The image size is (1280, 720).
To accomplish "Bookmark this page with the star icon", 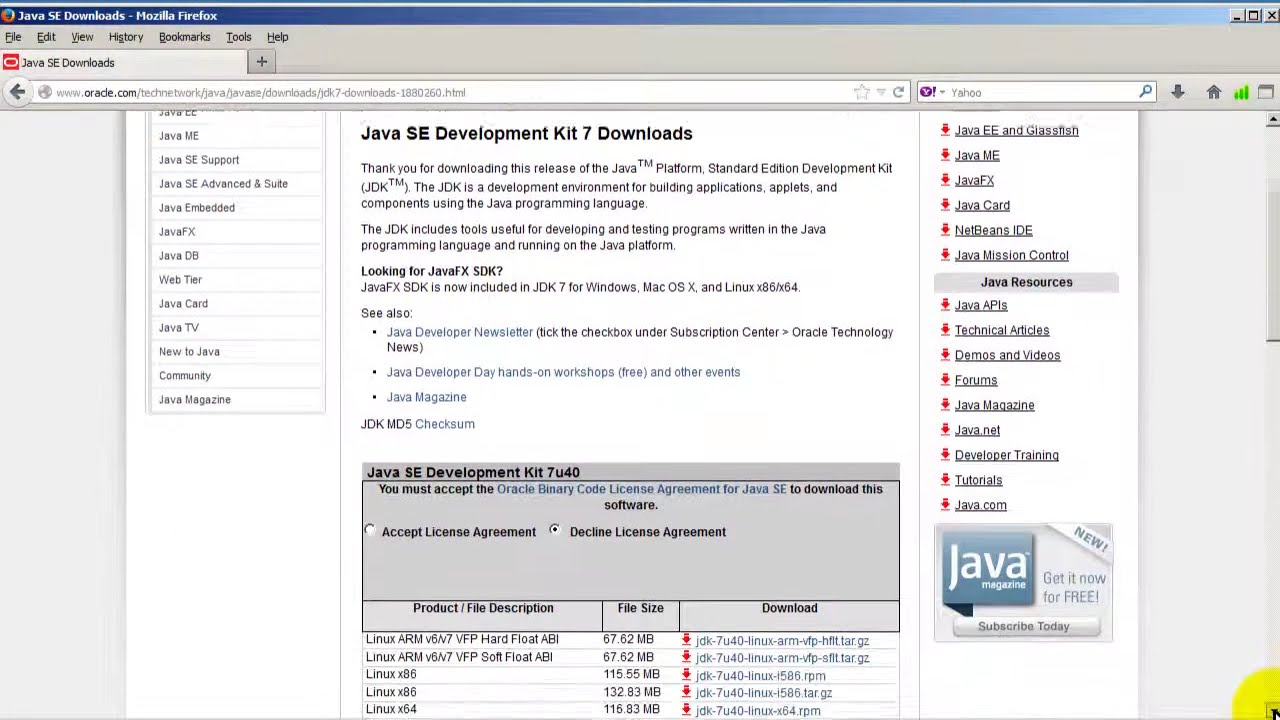I will (861, 92).
